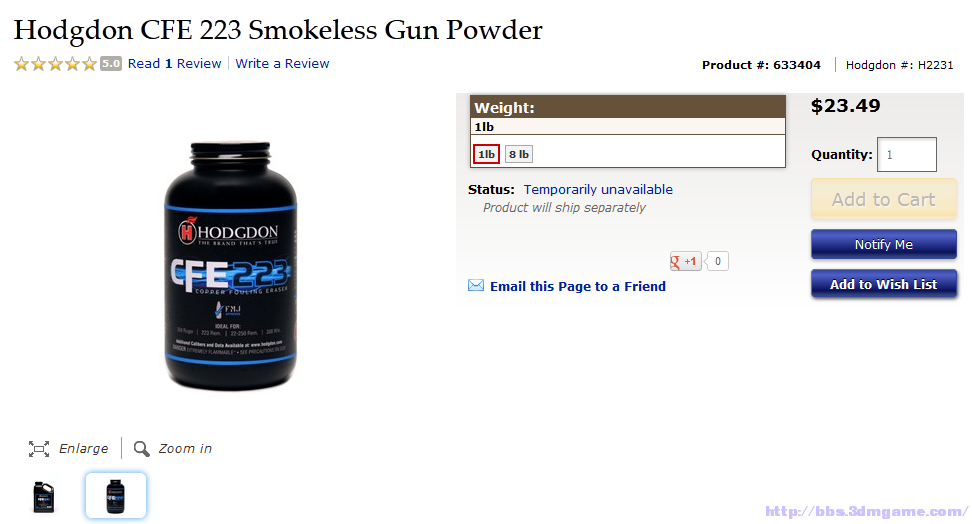
Task: Click the email envelope icon
Action: [476, 285]
